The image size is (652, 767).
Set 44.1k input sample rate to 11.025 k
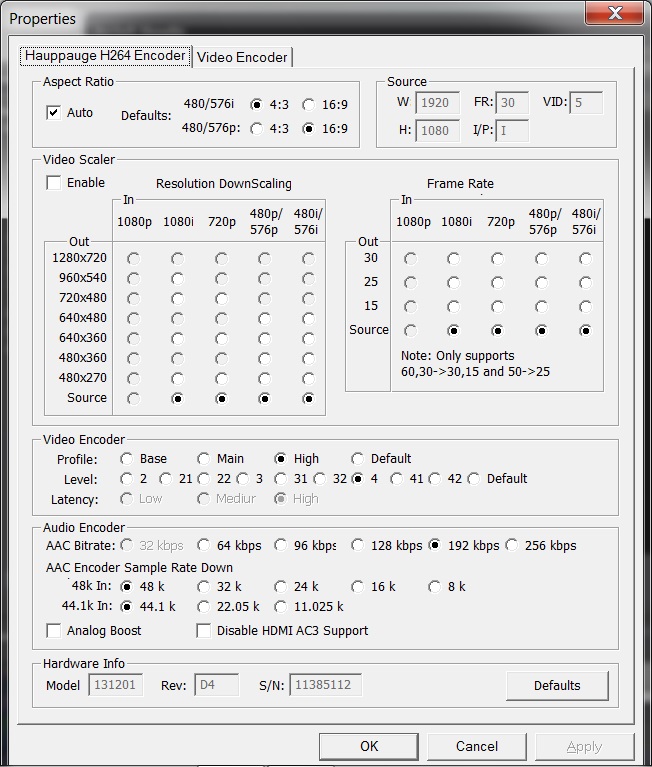tap(280, 607)
